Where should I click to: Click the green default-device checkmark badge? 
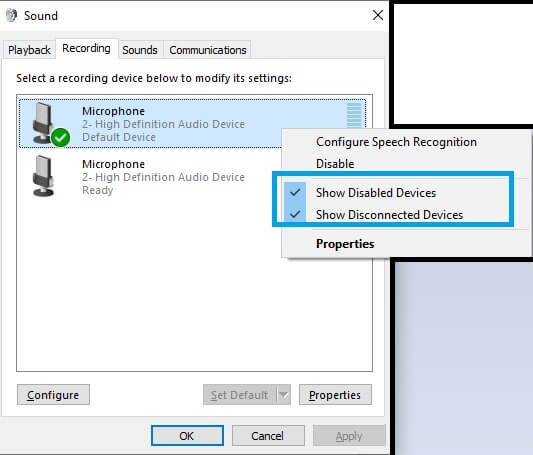pos(61,138)
